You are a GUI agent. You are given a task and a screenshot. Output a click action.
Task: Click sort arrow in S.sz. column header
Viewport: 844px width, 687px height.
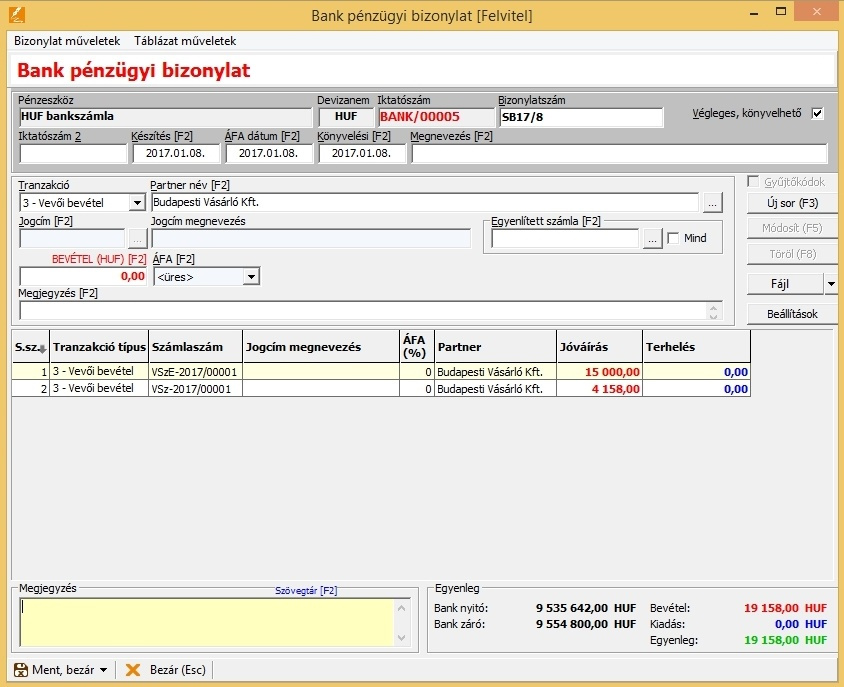coord(41,349)
